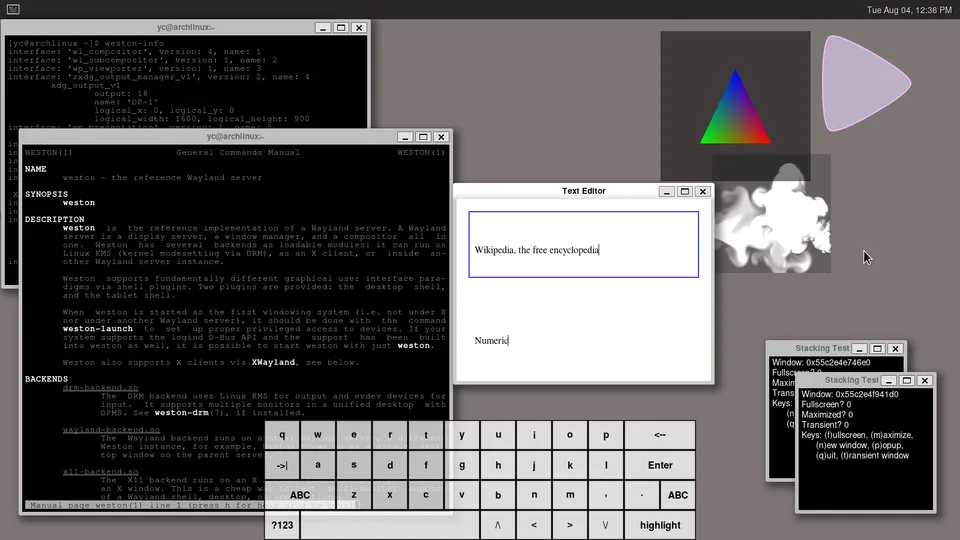Tap the 'p' key on virtual keyboard
Viewport: 960px width, 540px height.
click(606, 435)
